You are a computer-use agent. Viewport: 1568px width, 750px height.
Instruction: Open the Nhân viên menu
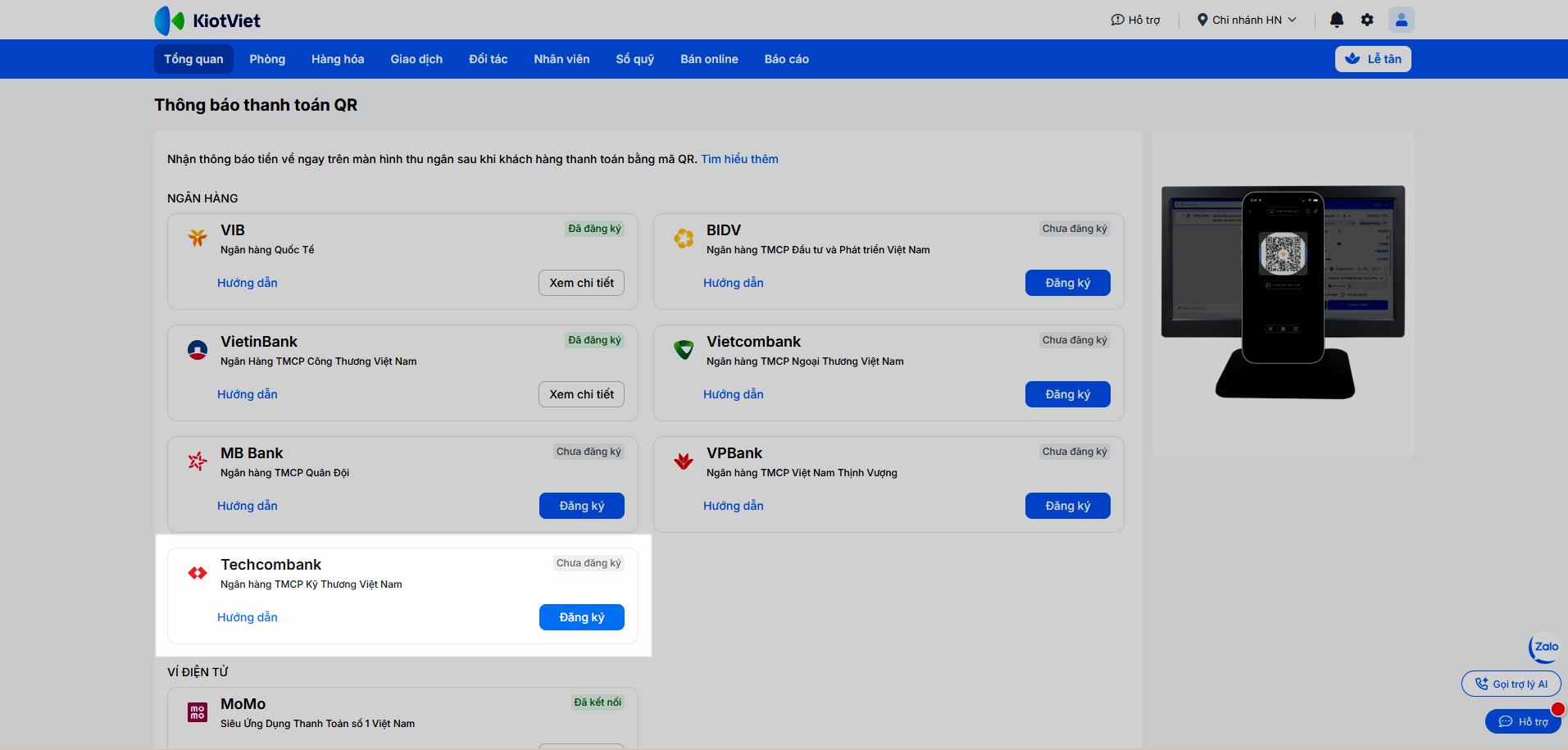click(561, 59)
